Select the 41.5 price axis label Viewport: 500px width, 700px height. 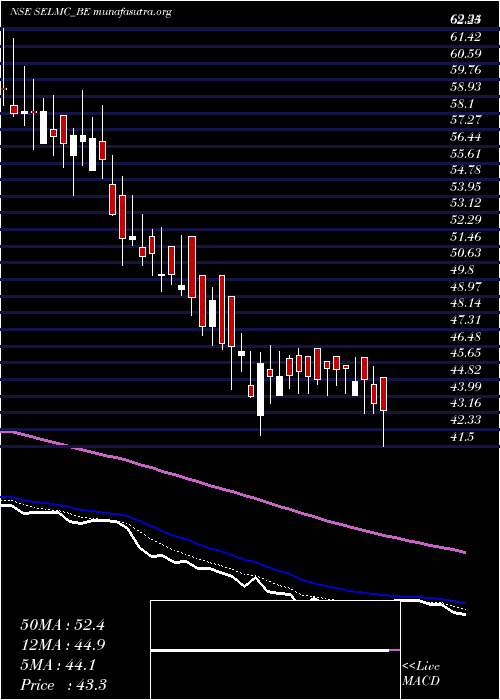[462, 437]
